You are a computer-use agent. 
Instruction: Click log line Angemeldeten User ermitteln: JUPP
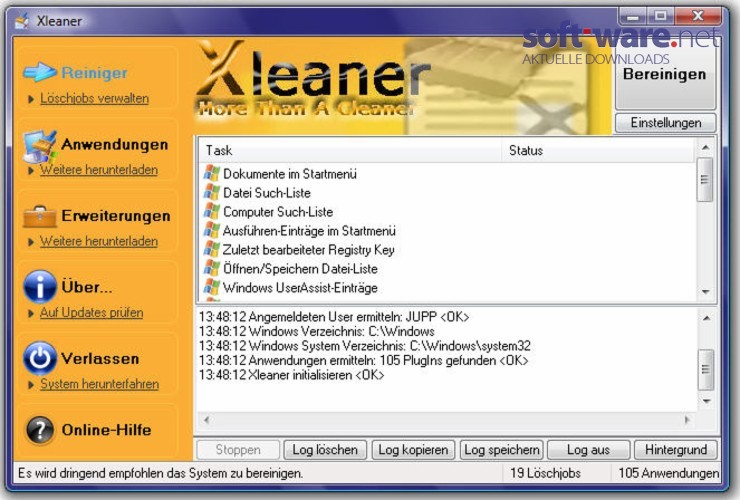[x=334, y=316]
